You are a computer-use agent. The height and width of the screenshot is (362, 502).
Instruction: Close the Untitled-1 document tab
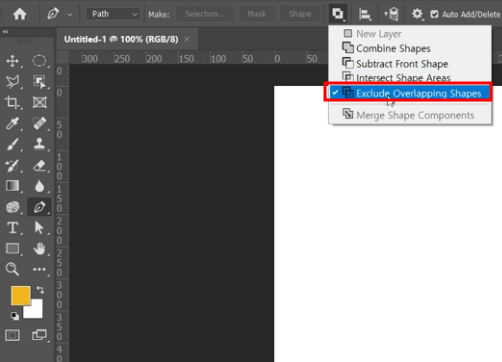(x=187, y=39)
